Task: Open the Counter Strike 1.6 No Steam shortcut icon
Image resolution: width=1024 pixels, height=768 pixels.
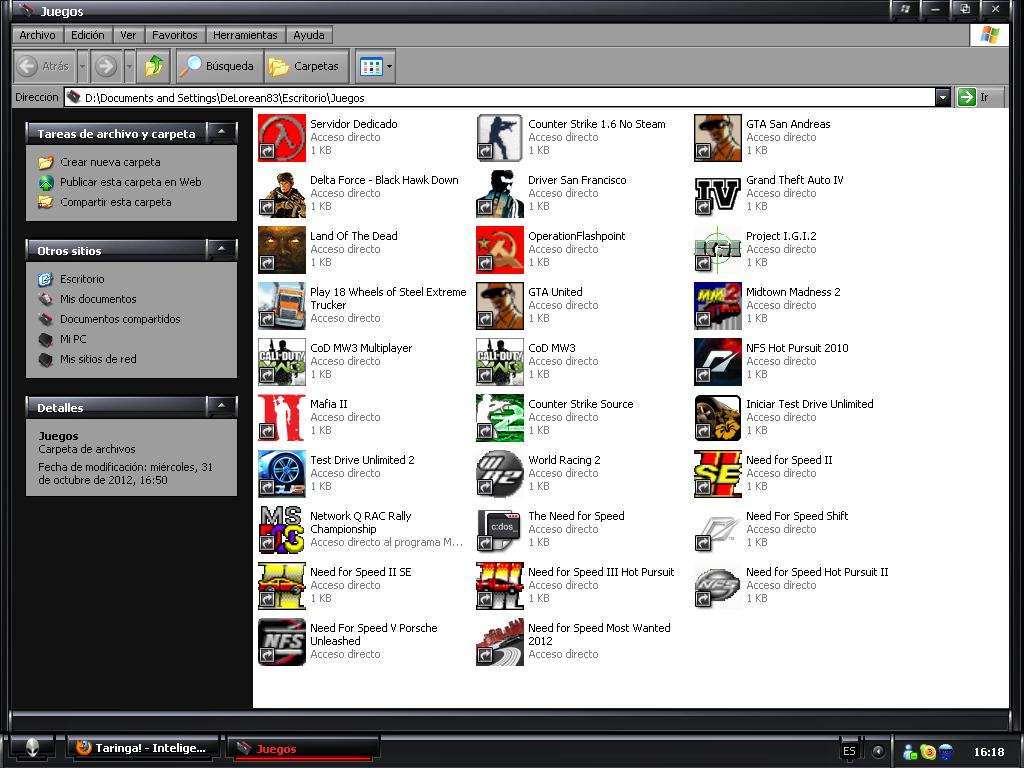Action: pos(499,138)
